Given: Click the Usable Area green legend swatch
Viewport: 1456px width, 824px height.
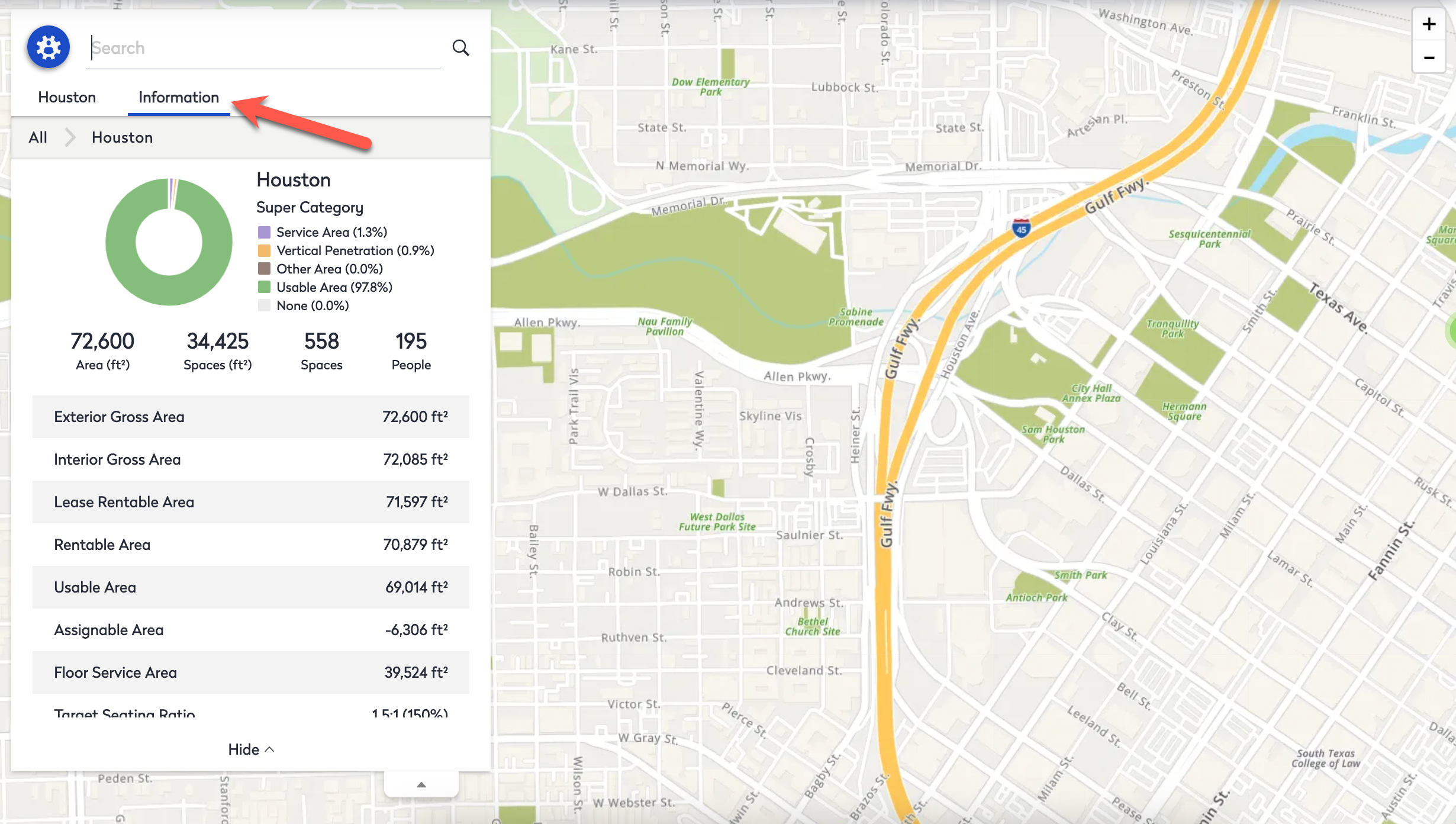Looking at the screenshot, I should tap(264, 287).
